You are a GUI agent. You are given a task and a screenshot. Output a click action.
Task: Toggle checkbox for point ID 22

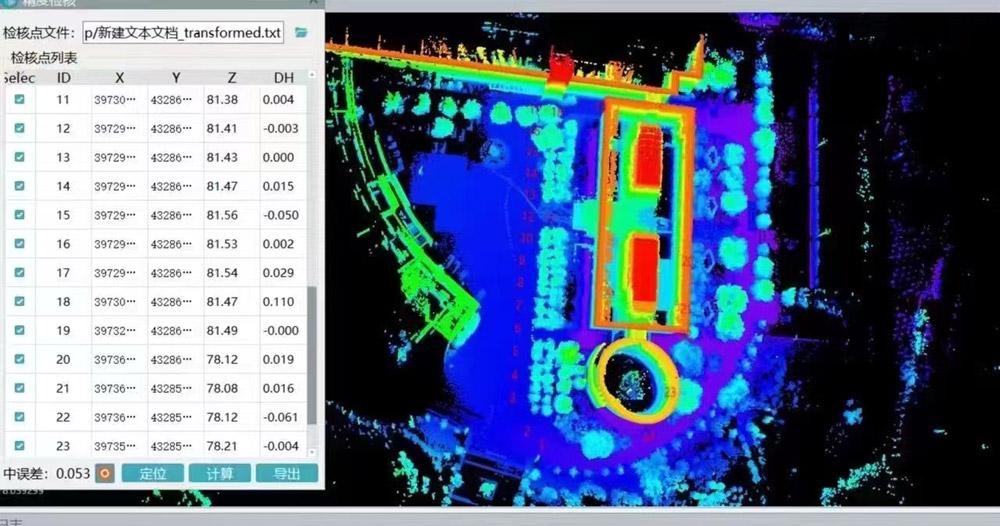(x=20, y=417)
